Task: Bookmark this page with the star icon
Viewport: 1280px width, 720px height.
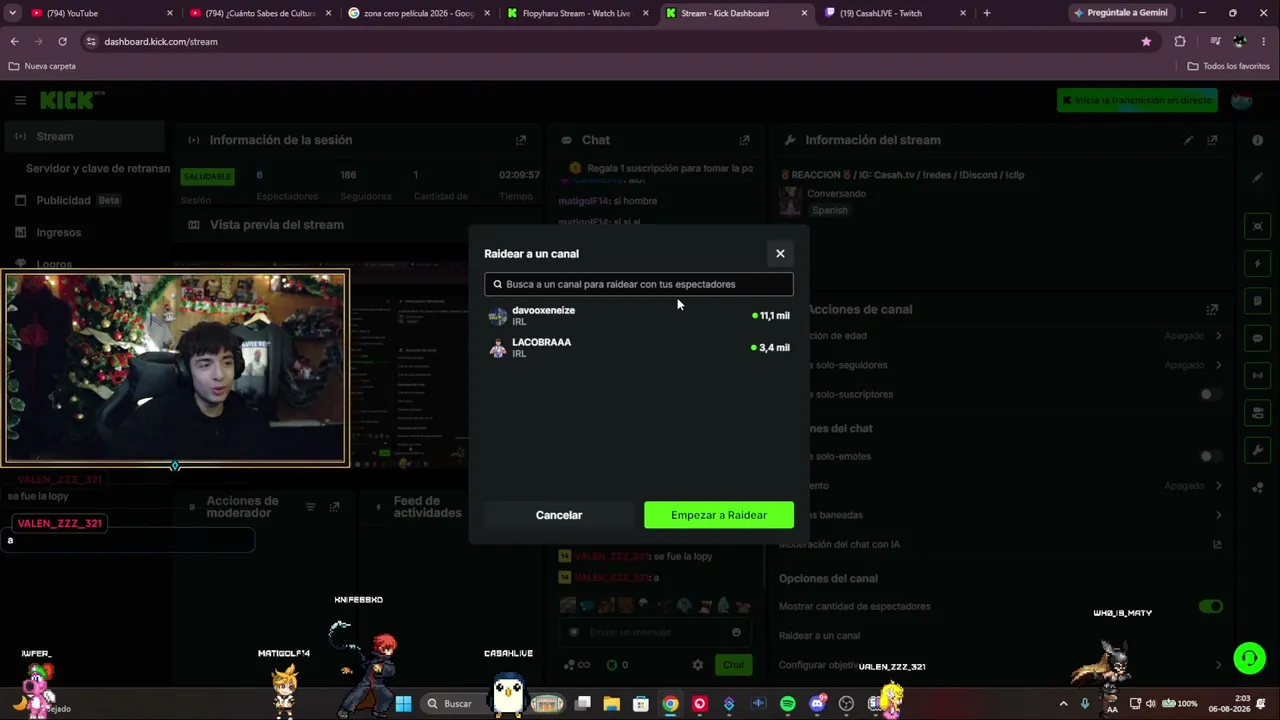Action: 1146,42
